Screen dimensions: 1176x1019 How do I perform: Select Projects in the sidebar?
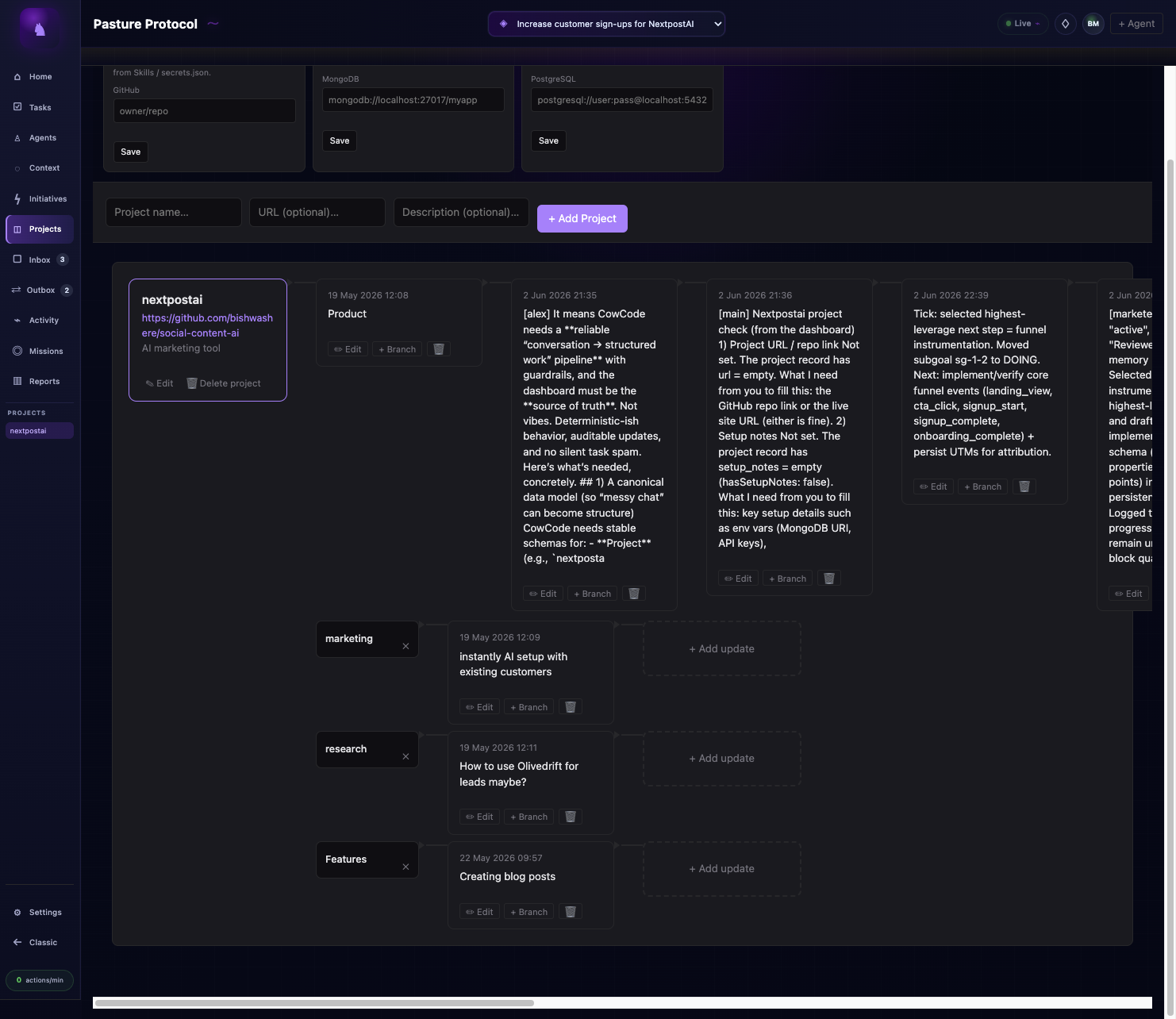pyautogui.click(x=40, y=229)
